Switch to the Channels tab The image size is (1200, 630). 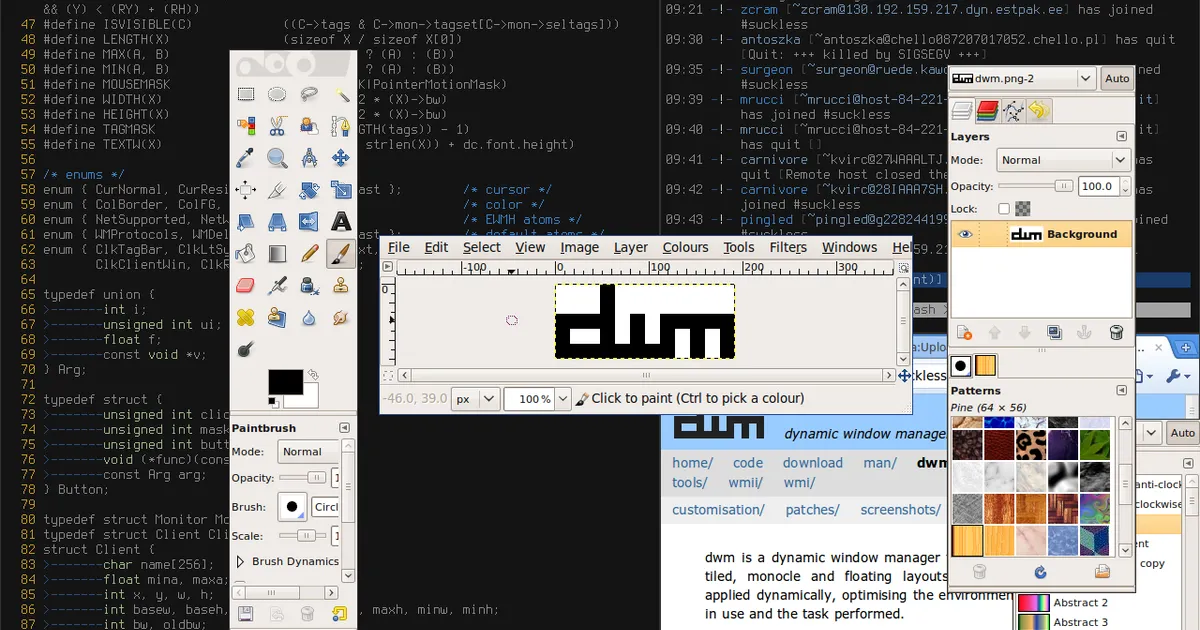(987, 110)
